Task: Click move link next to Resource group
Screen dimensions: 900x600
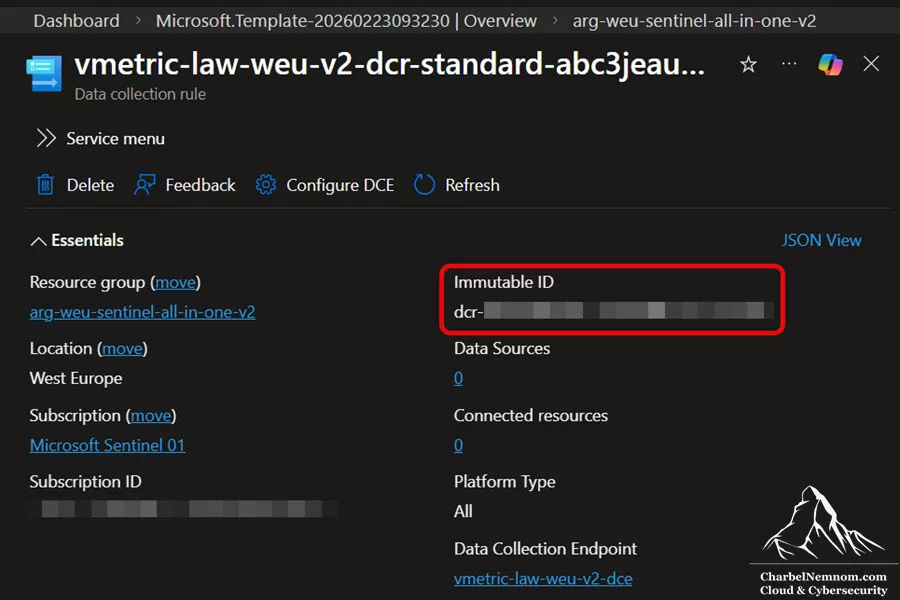Action: pyautogui.click(x=176, y=282)
